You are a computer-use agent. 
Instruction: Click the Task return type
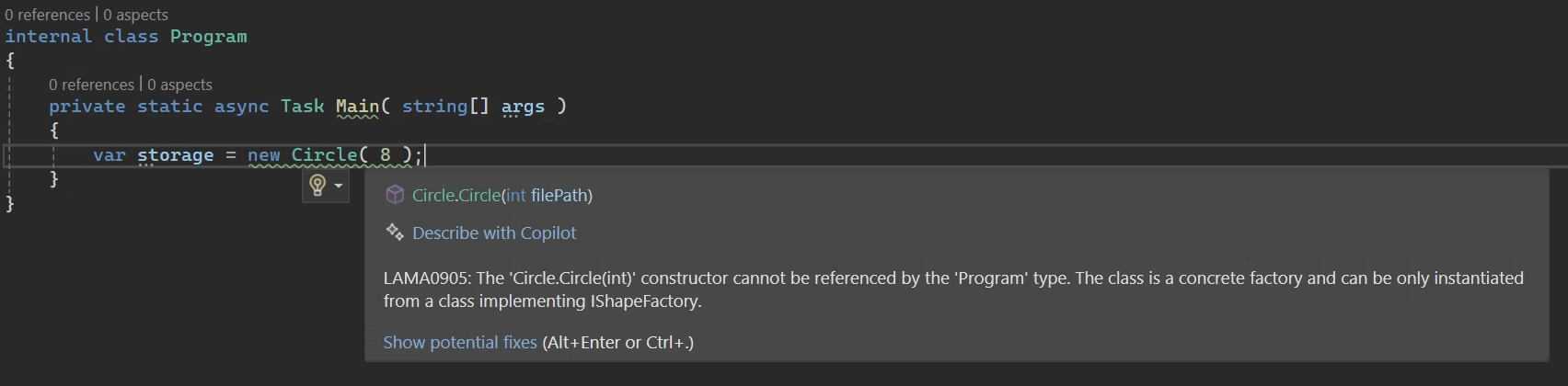pos(302,107)
